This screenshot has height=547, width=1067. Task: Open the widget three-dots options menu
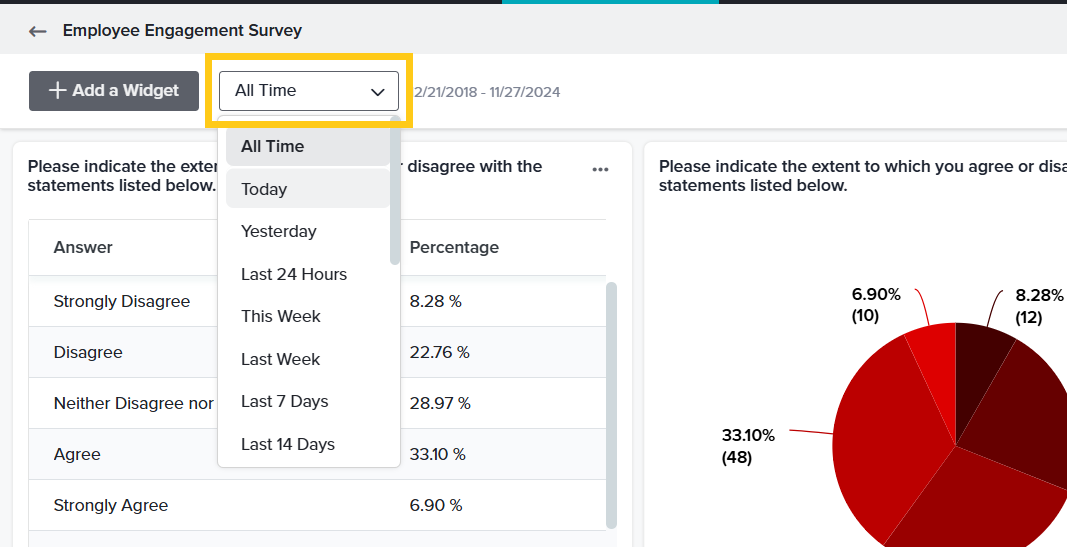[600, 170]
